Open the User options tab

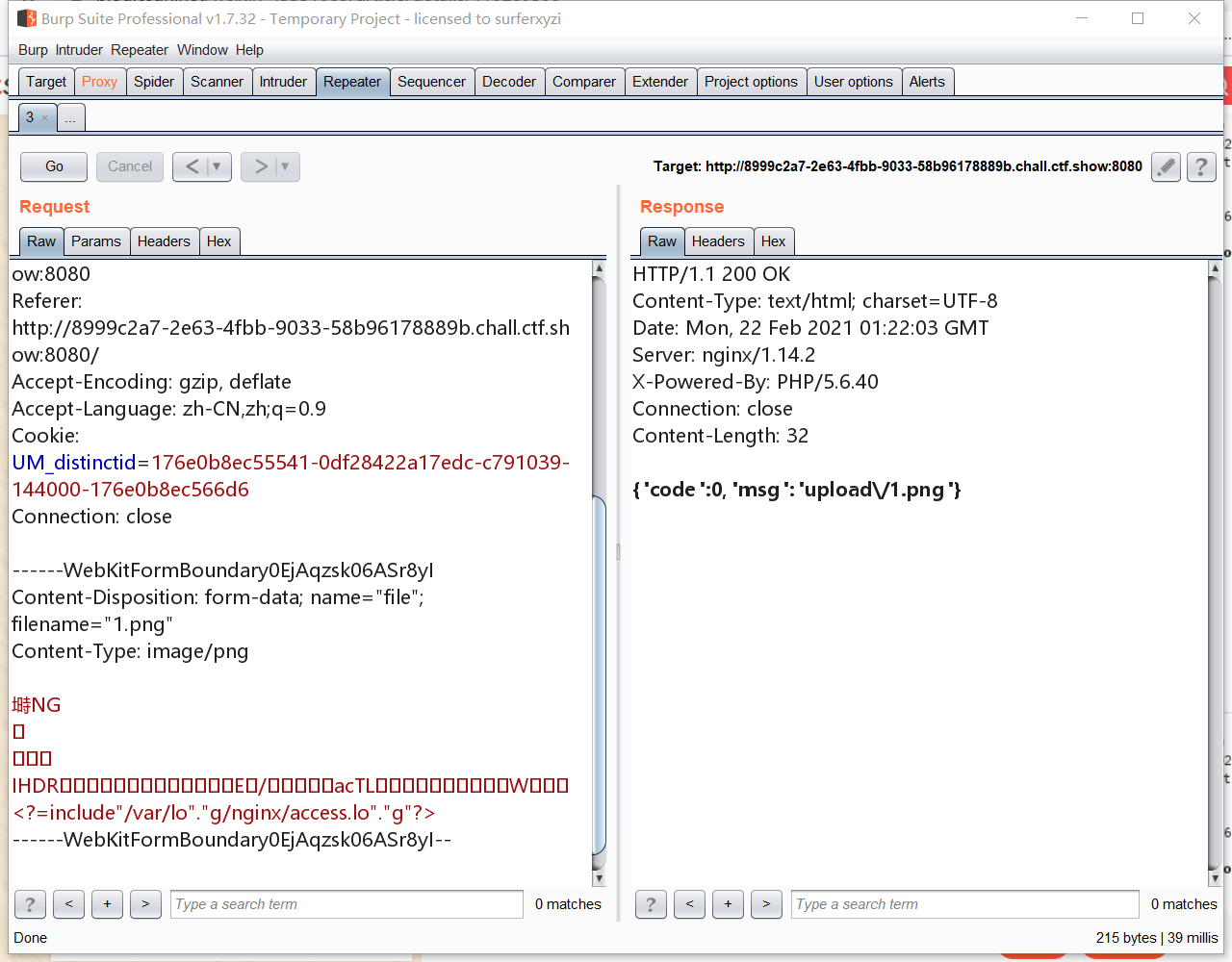click(x=854, y=82)
